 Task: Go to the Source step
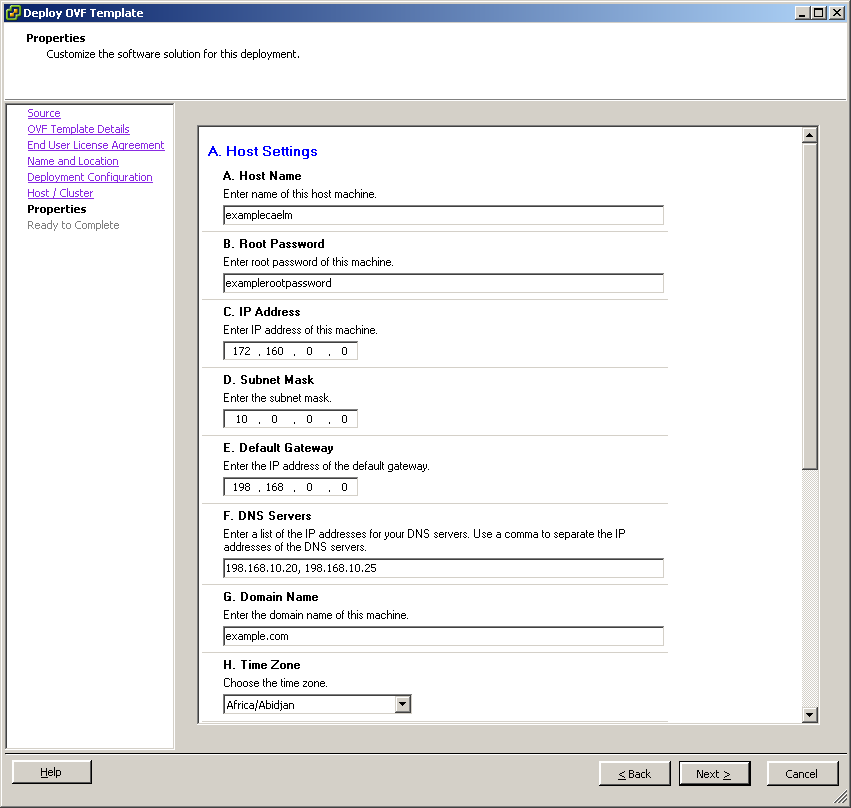tap(43, 113)
